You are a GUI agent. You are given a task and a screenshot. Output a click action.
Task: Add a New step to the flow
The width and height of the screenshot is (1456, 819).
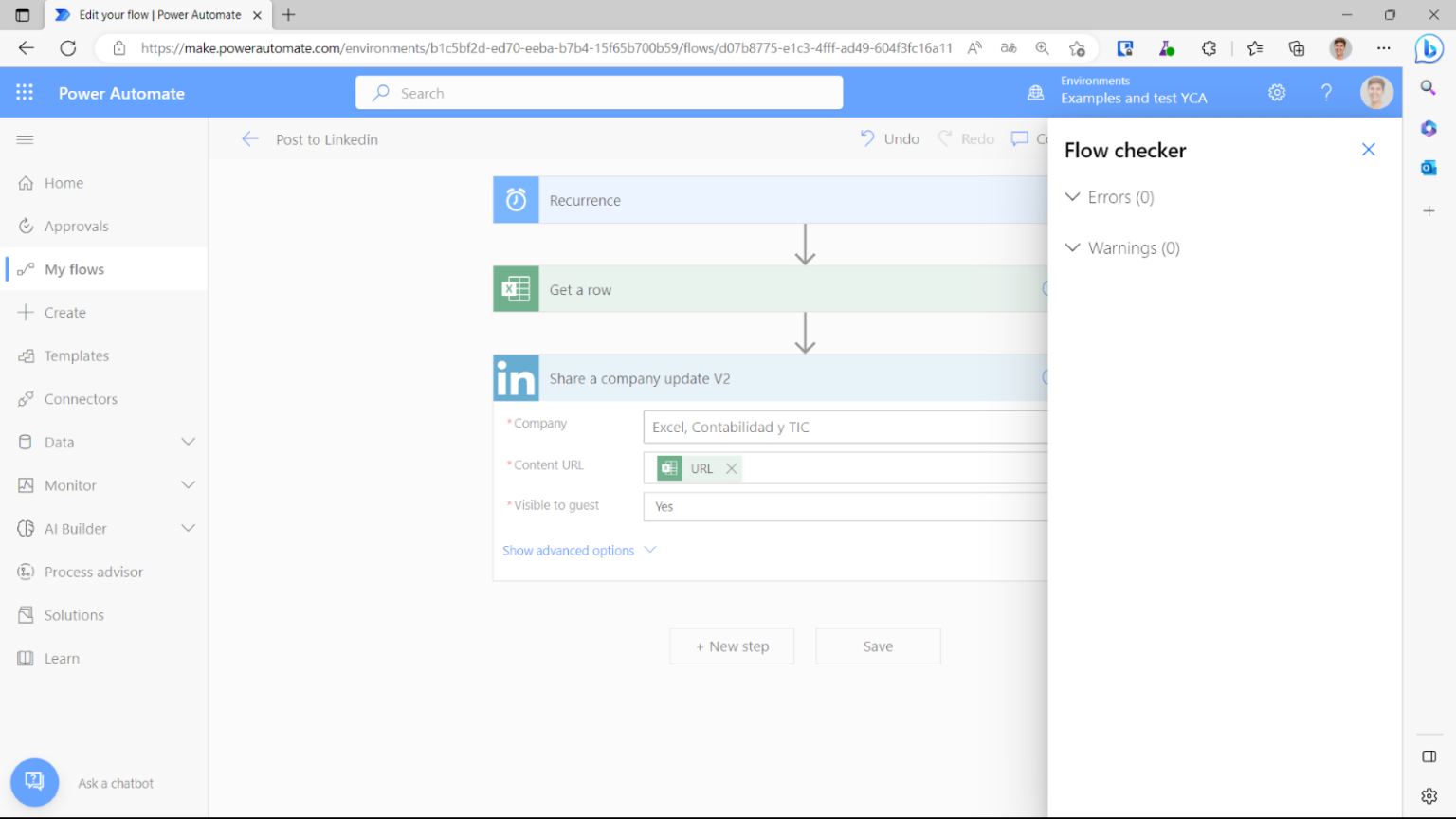pos(732,646)
